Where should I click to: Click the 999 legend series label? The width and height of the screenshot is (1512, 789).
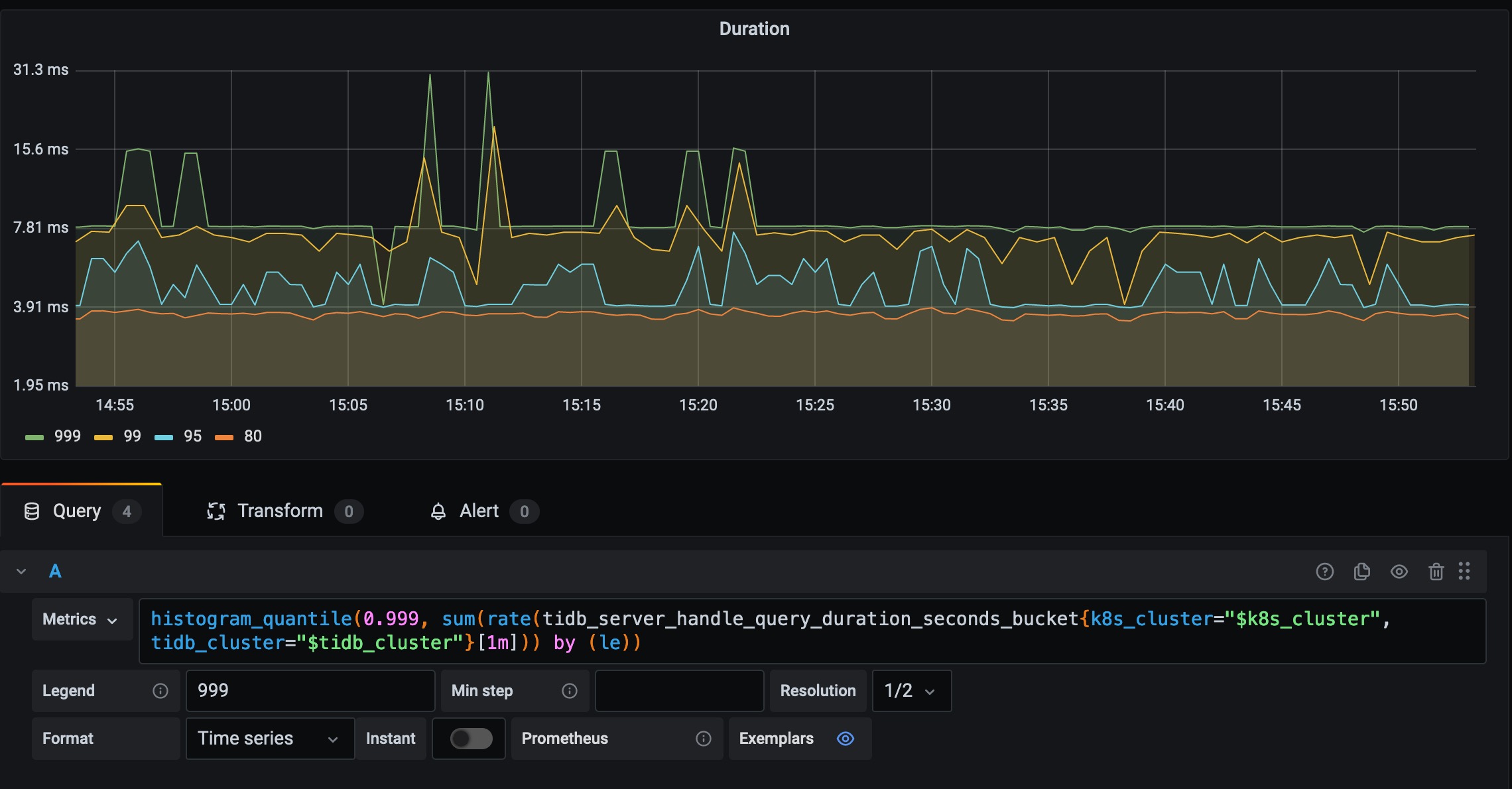coord(67,436)
